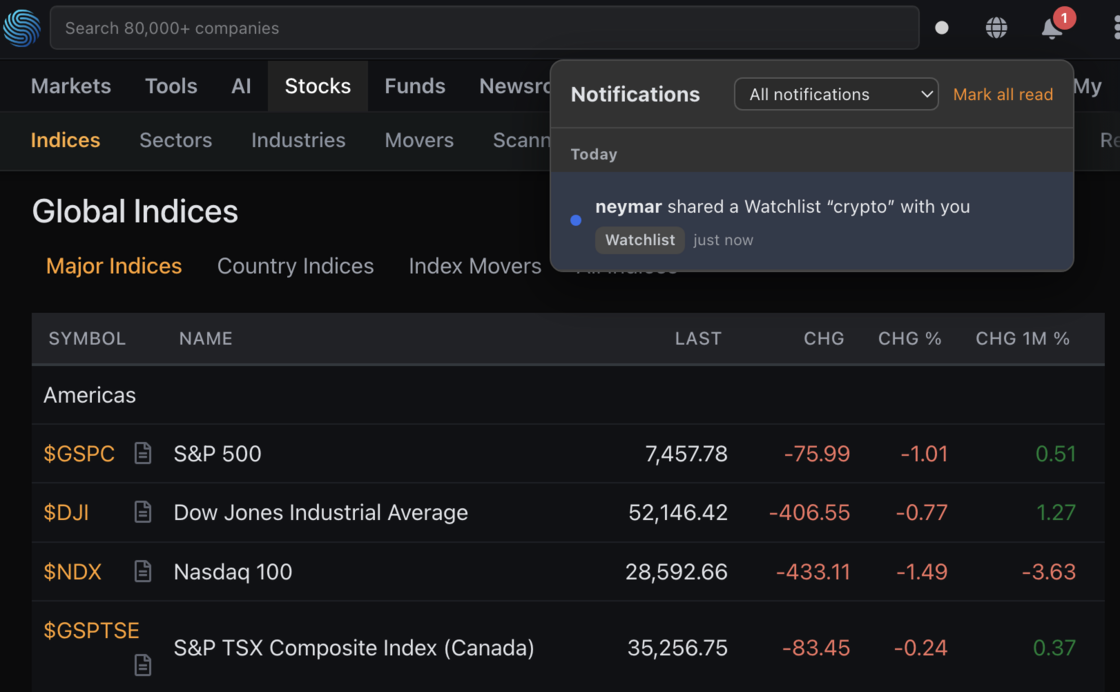Switch to the Scanner sub-tab
Image resolution: width=1120 pixels, height=692 pixels.
pos(521,140)
